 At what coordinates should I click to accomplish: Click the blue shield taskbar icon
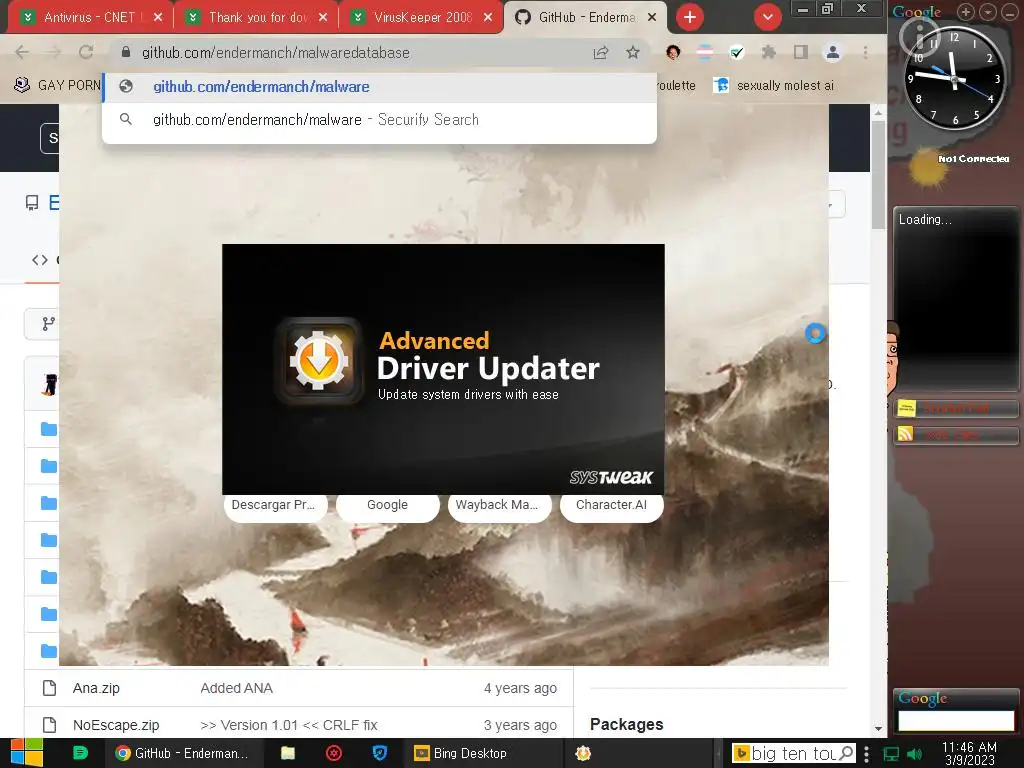(x=379, y=753)
